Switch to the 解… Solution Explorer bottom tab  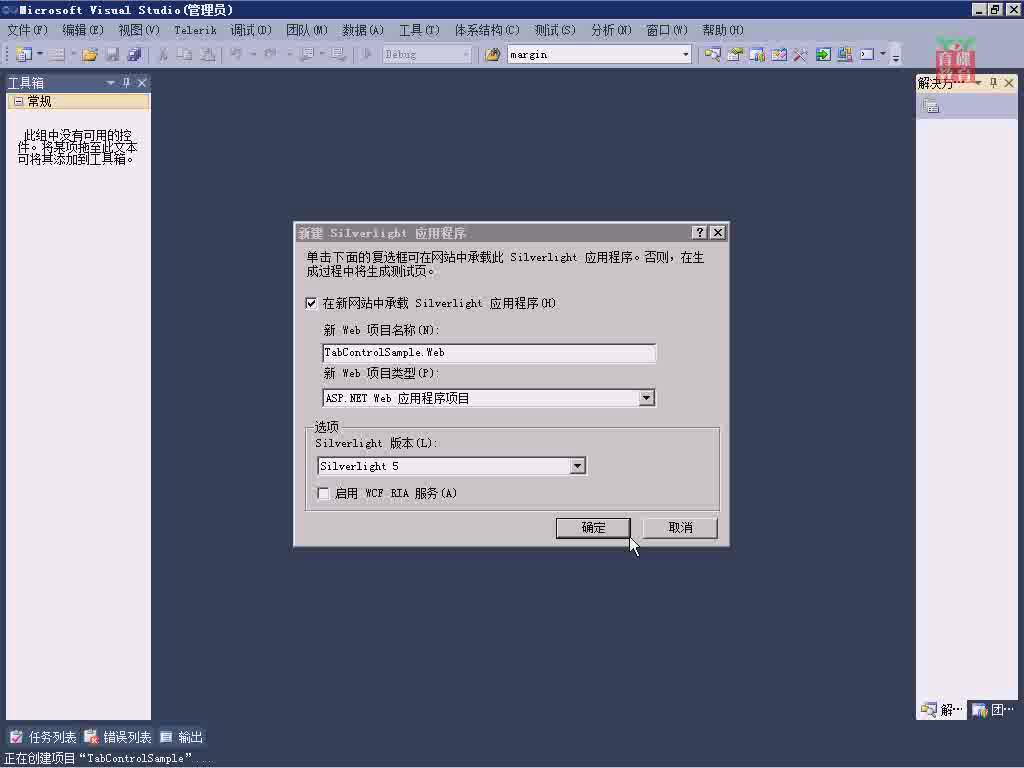pyautogui.click(x=942, y=710)
